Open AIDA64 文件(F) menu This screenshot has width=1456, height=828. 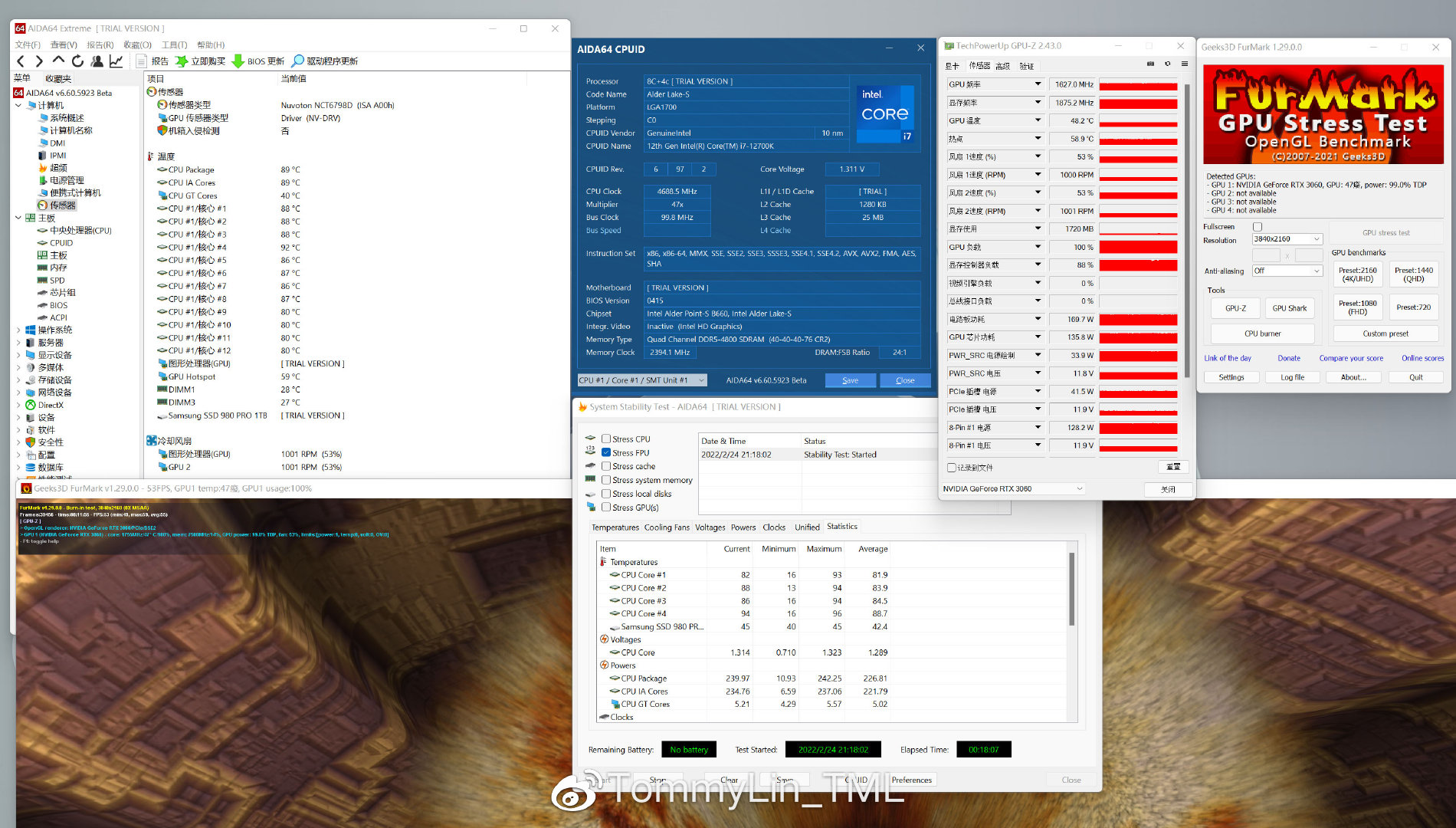[x=28, y=45]
